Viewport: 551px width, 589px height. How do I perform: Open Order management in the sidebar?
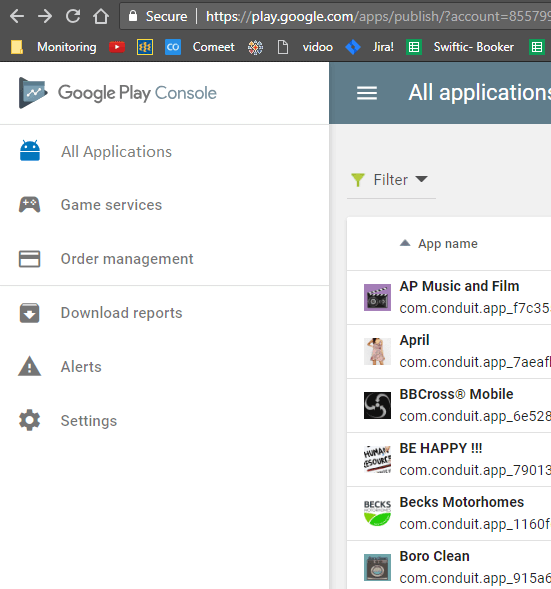click(127, 259)
